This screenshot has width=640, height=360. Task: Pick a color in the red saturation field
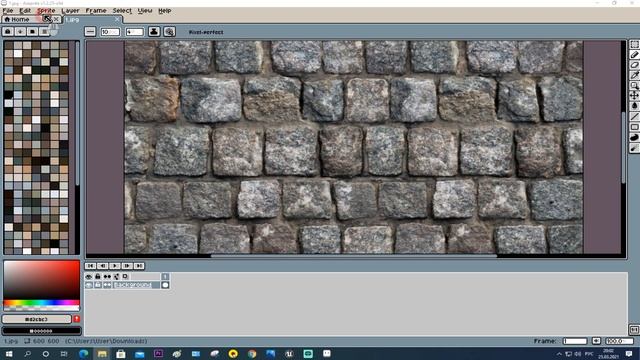pos(42,280)
